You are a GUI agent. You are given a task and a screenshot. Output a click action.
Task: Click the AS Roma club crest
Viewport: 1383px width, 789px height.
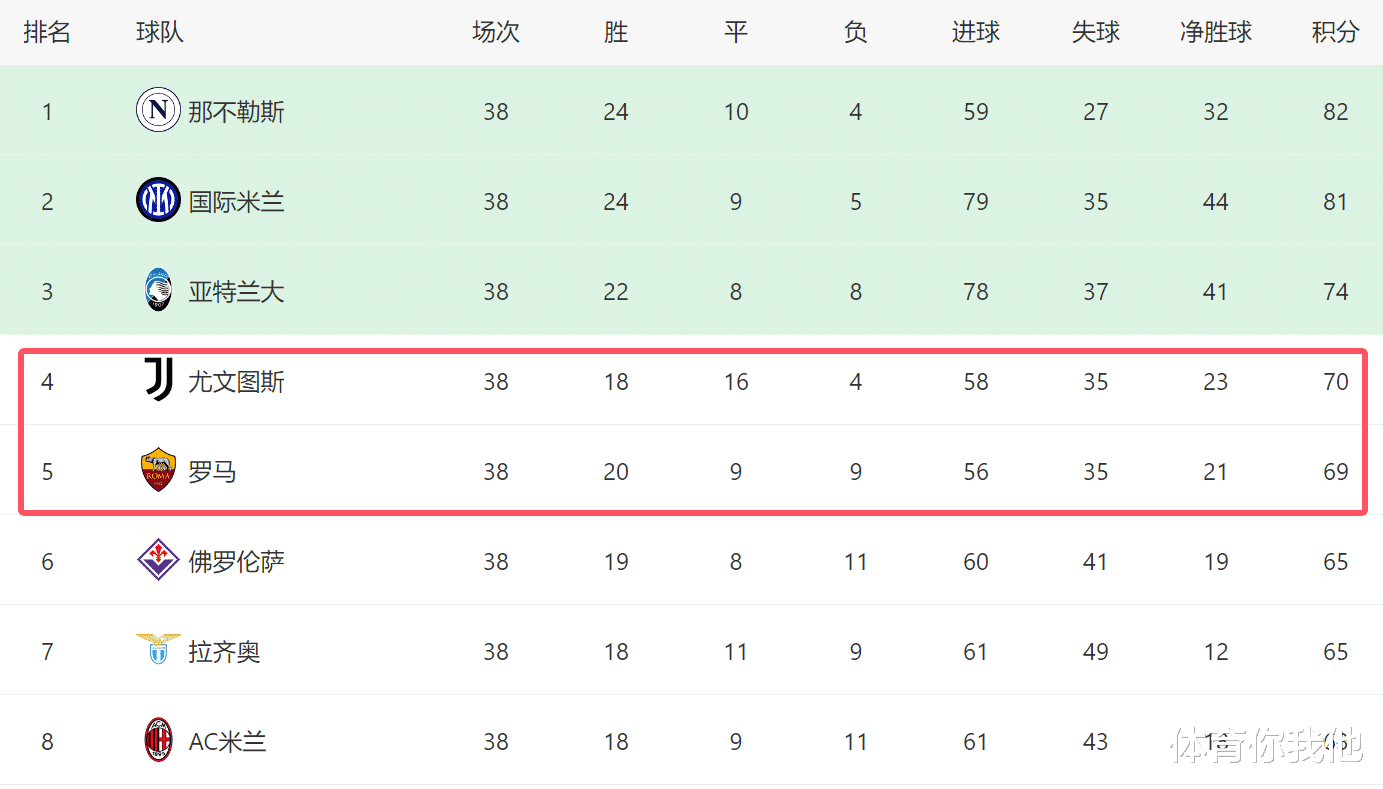tap(158, 470)
